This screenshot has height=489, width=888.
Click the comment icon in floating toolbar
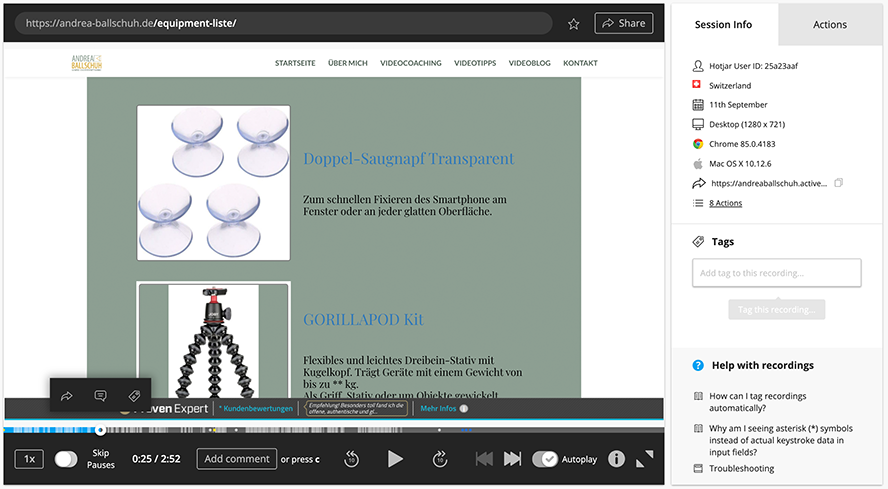click(x=100, y=396)
